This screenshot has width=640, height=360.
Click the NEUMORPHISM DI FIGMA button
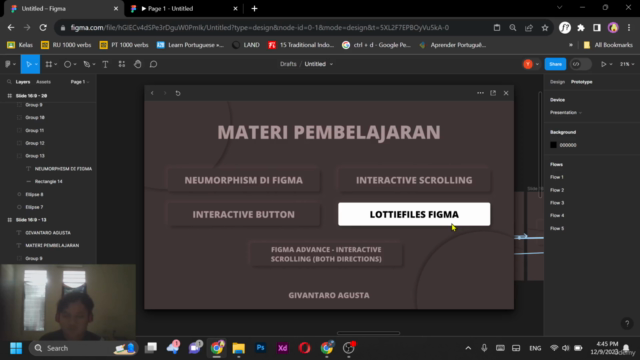pyautogui.click(x=244, y=180)
